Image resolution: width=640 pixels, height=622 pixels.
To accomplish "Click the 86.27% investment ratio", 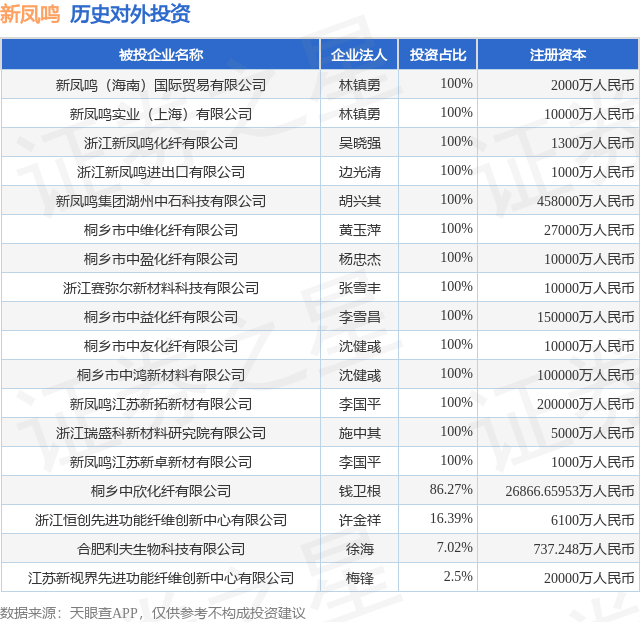I will (x=451, y=489).
